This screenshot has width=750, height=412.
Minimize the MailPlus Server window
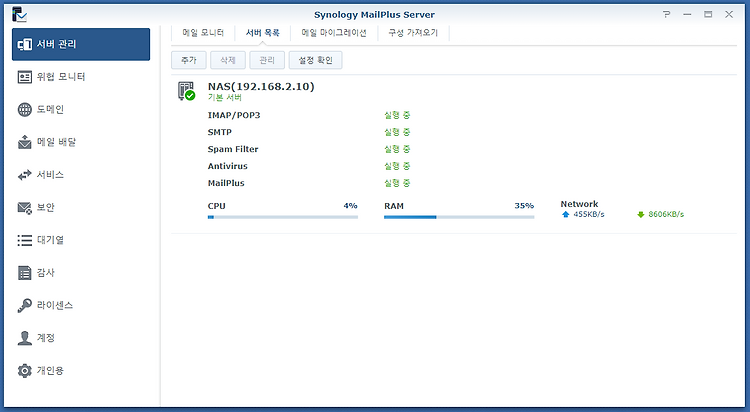click(x=687, y=14)
